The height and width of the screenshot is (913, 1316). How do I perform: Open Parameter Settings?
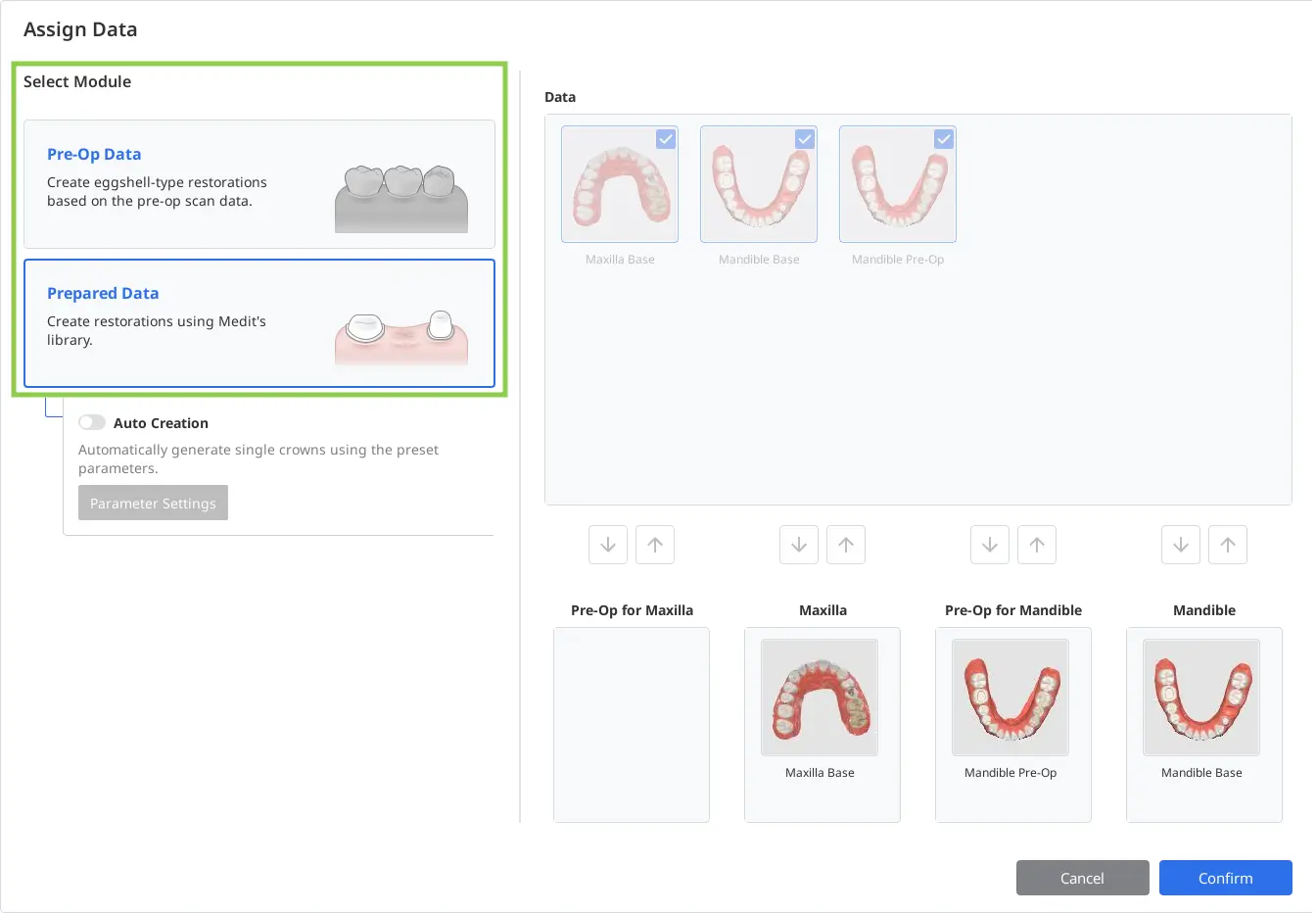[x=153, y=503]
